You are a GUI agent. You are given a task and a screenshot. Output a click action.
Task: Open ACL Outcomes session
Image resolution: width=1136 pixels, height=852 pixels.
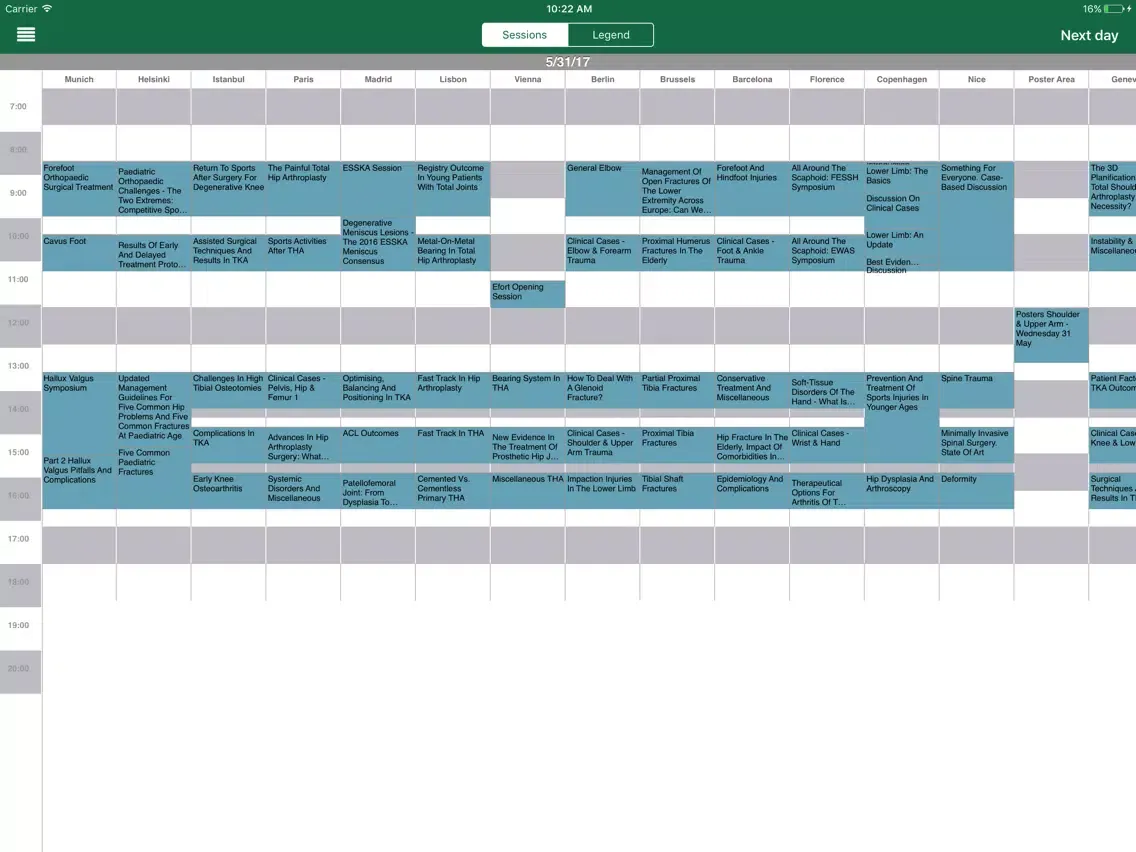click(378, 445)
